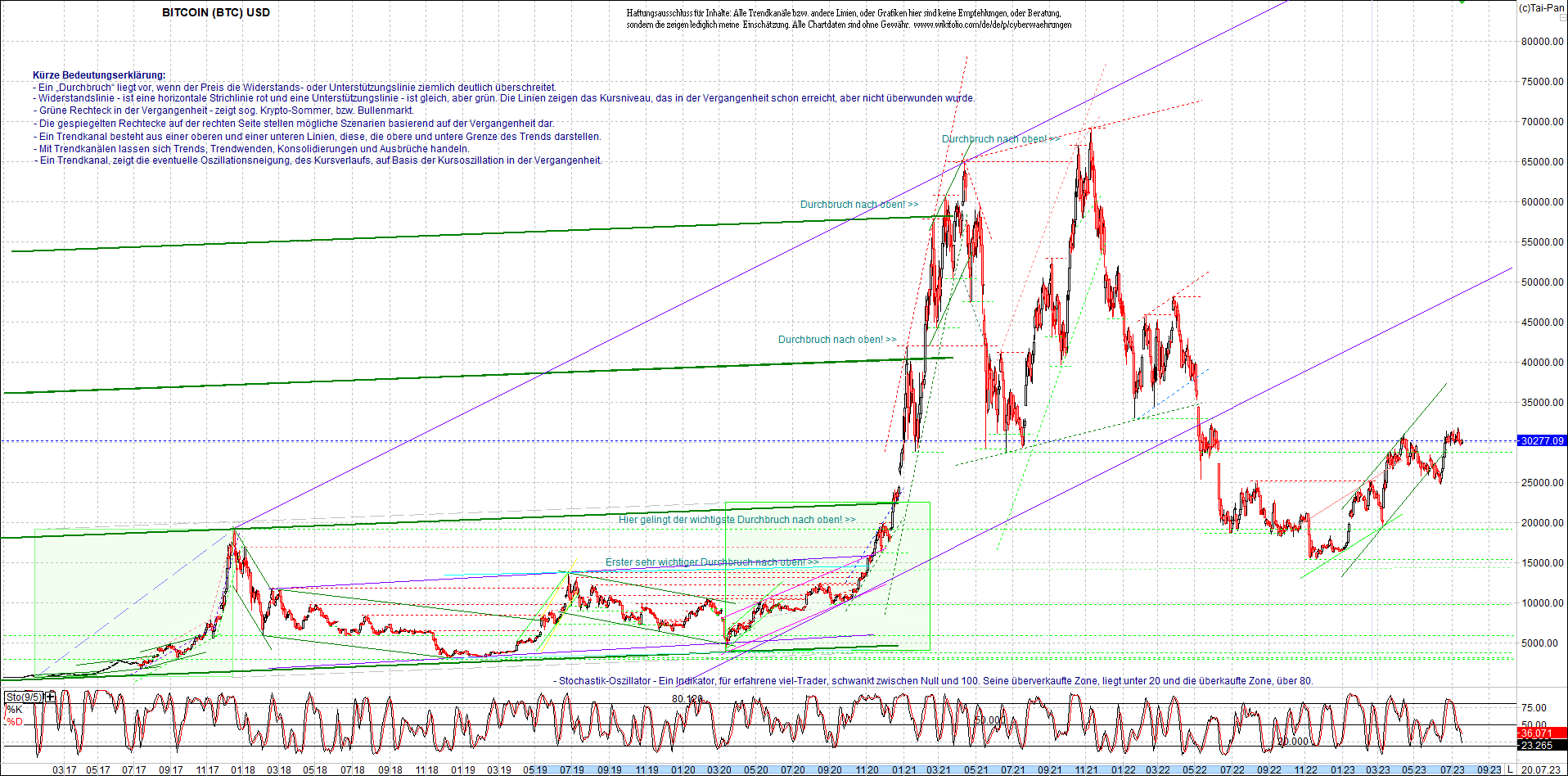The width and height of the screenshot is (1568, 776).
Task: Click the (c)Tai-Pan branding label
Action: (x=1541, y=7)
